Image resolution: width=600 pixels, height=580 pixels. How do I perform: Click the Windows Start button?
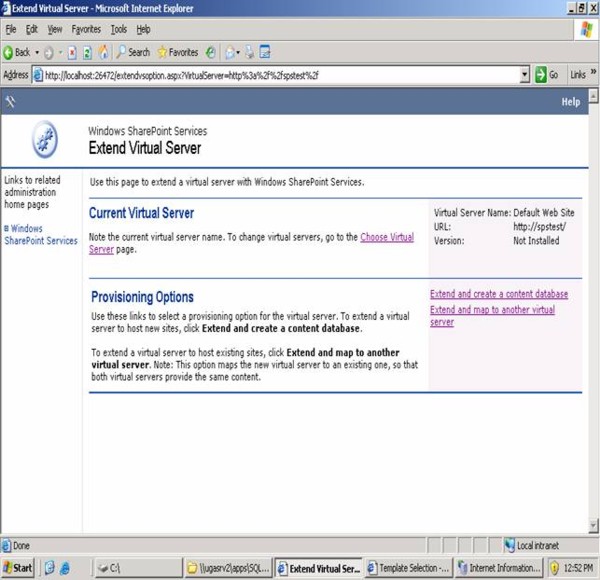tap(18, 568)
